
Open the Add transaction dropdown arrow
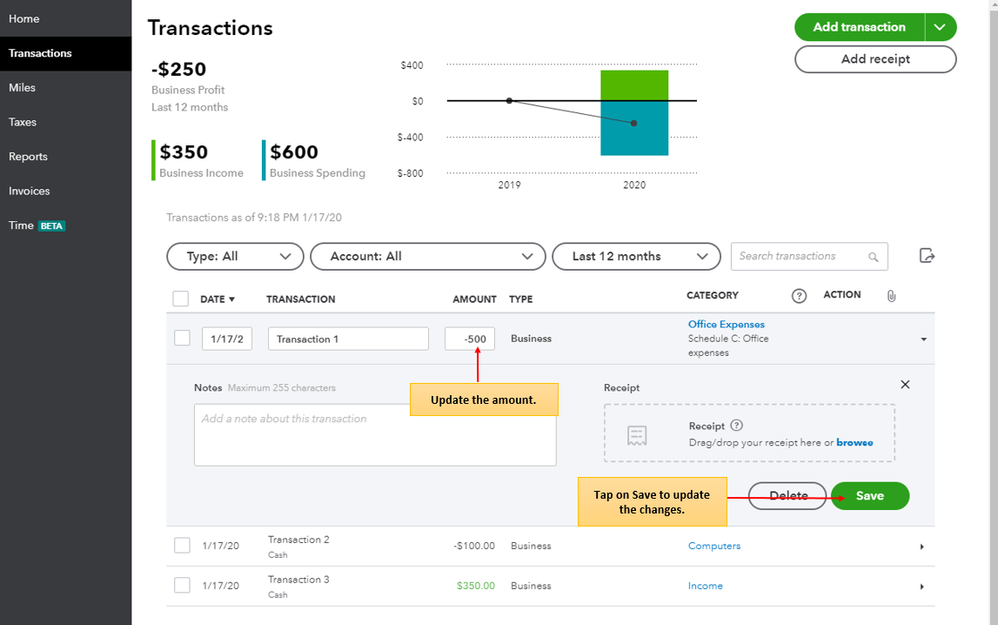(x=940, y=27)
